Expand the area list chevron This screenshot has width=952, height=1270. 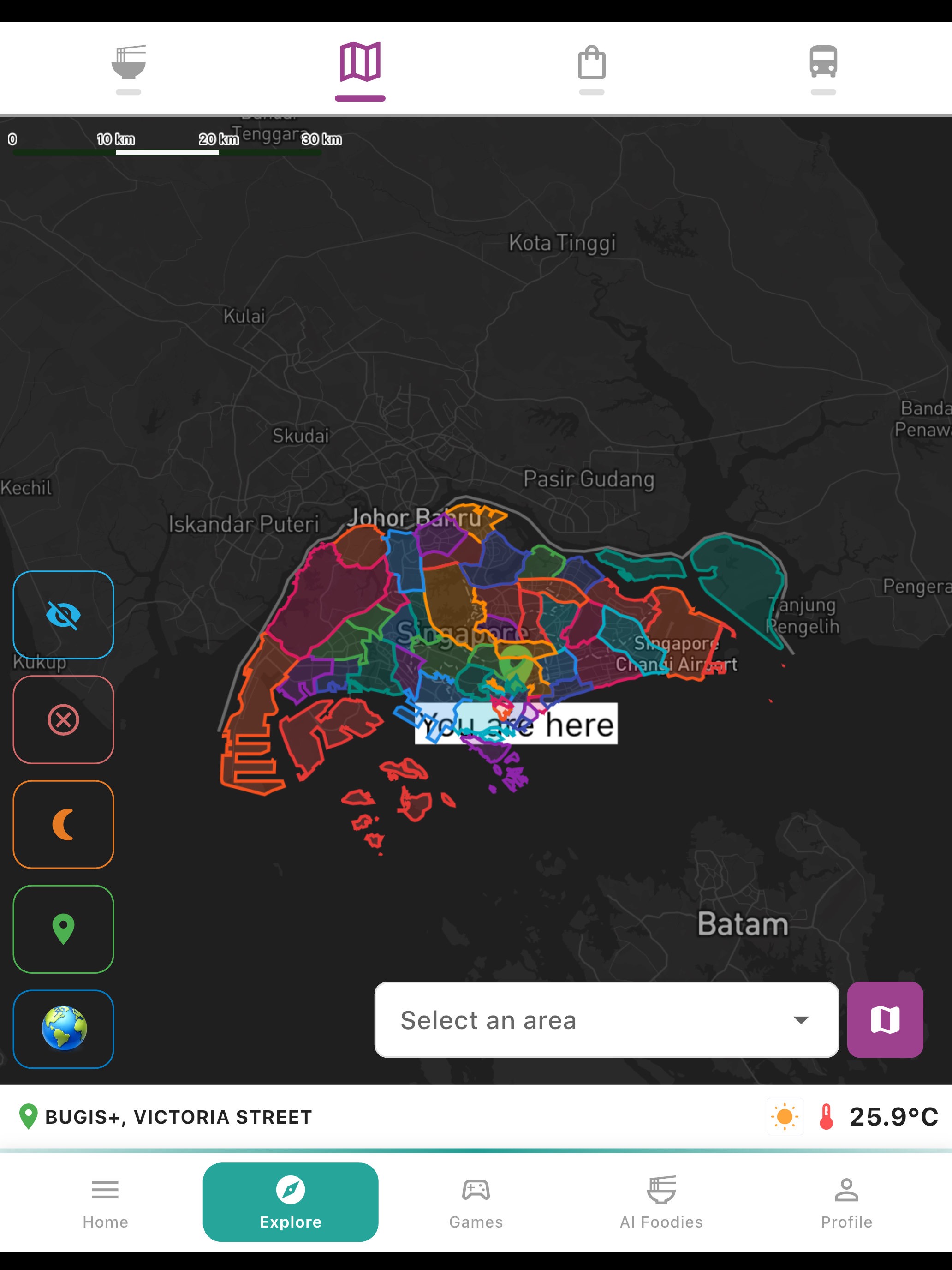tap(801, 1019)
